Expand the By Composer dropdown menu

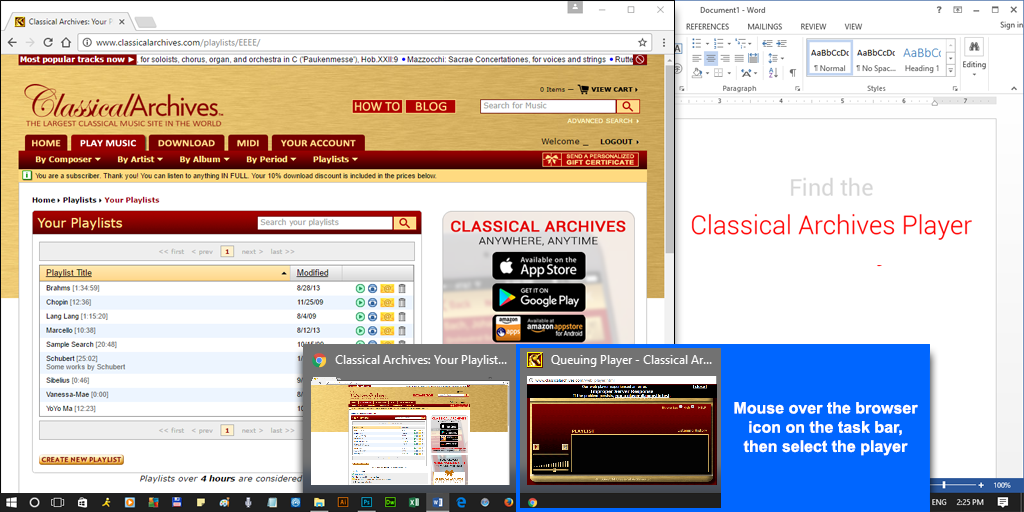coord(67,159)
